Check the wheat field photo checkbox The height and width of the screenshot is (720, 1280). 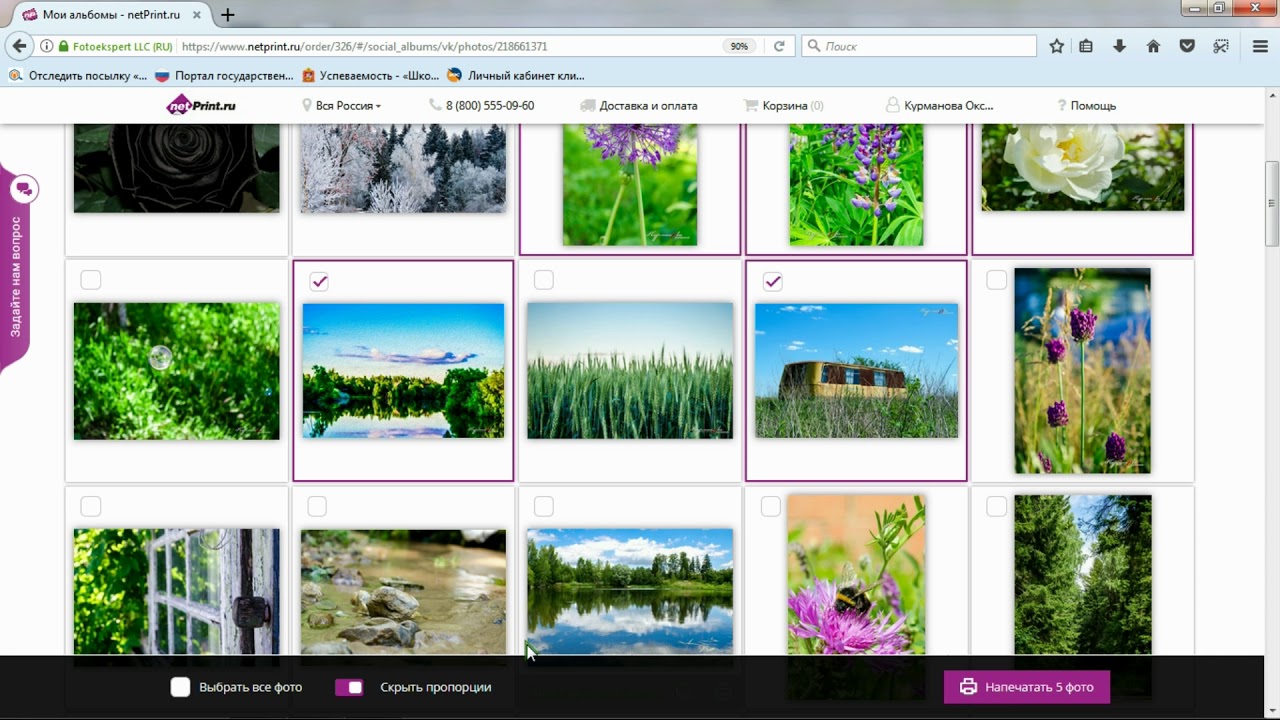[543, 280]
